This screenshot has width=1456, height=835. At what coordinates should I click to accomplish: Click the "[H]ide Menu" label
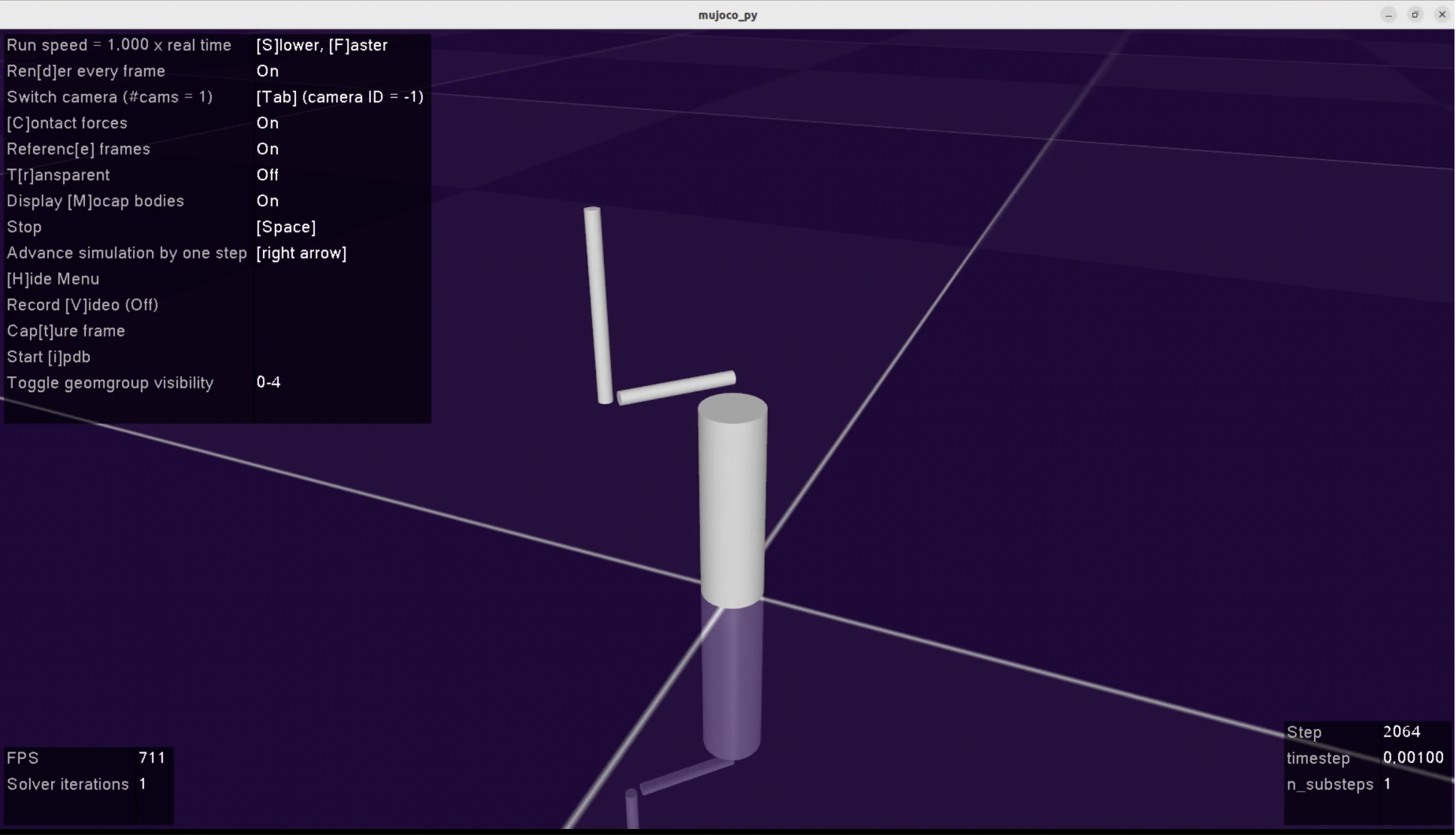click(x=53, y=279)
